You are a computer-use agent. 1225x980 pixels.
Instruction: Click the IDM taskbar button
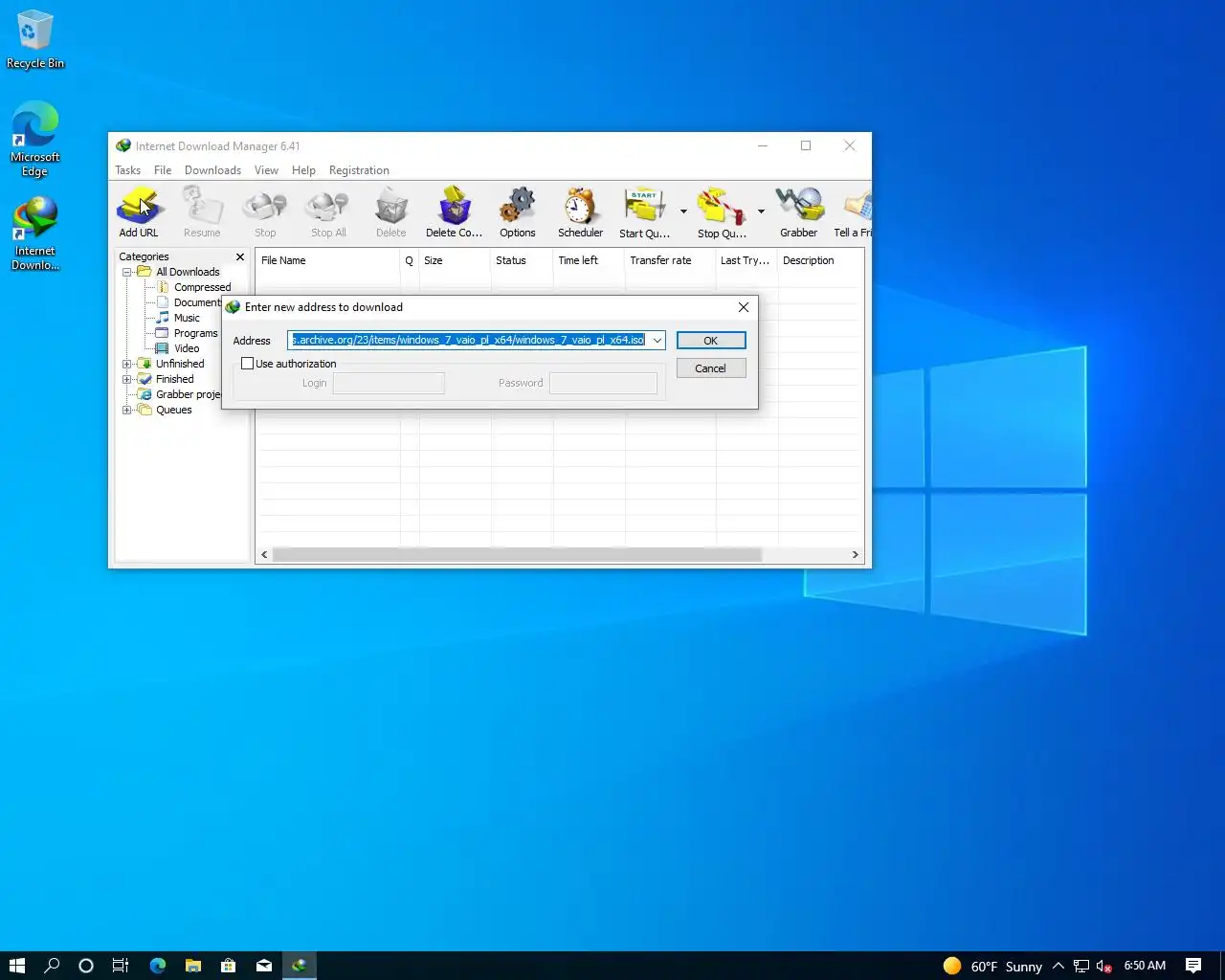click(300, 966)
